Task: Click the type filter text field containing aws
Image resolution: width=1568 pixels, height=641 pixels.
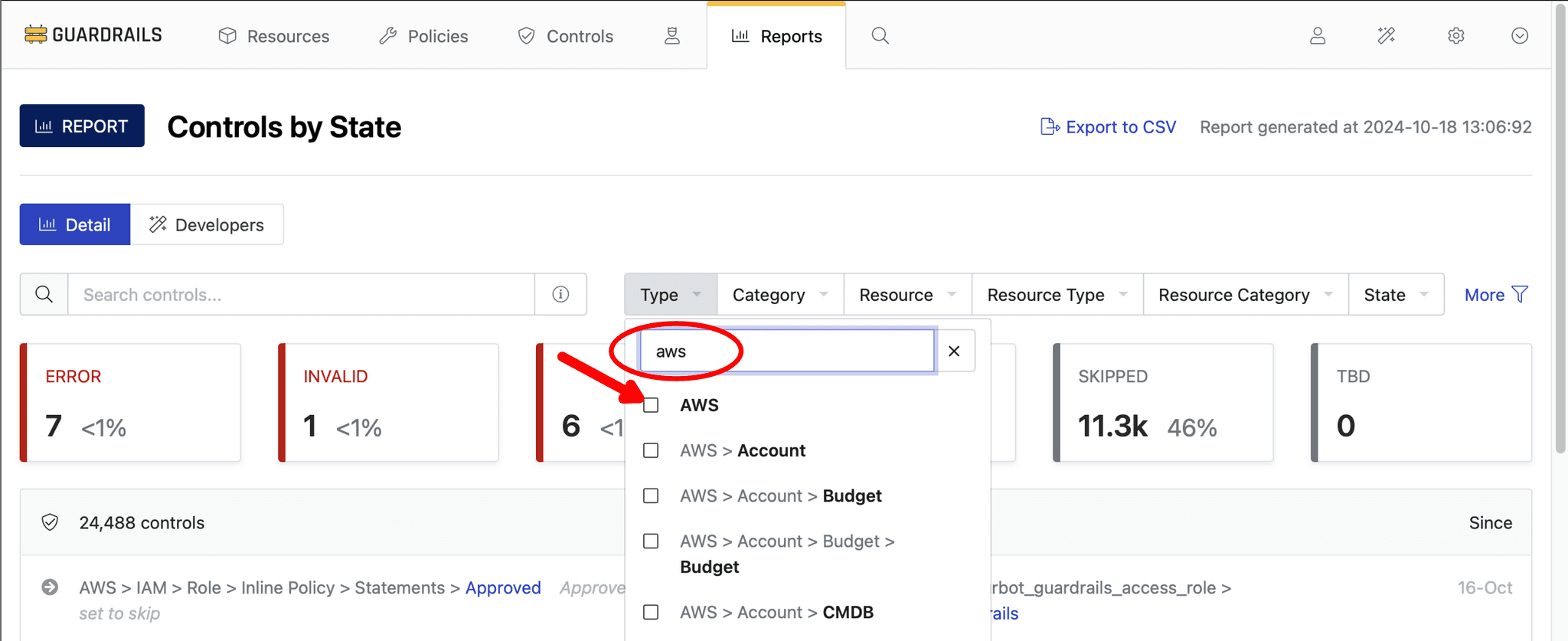Action: pyautogui.click(x=787, y=351)
